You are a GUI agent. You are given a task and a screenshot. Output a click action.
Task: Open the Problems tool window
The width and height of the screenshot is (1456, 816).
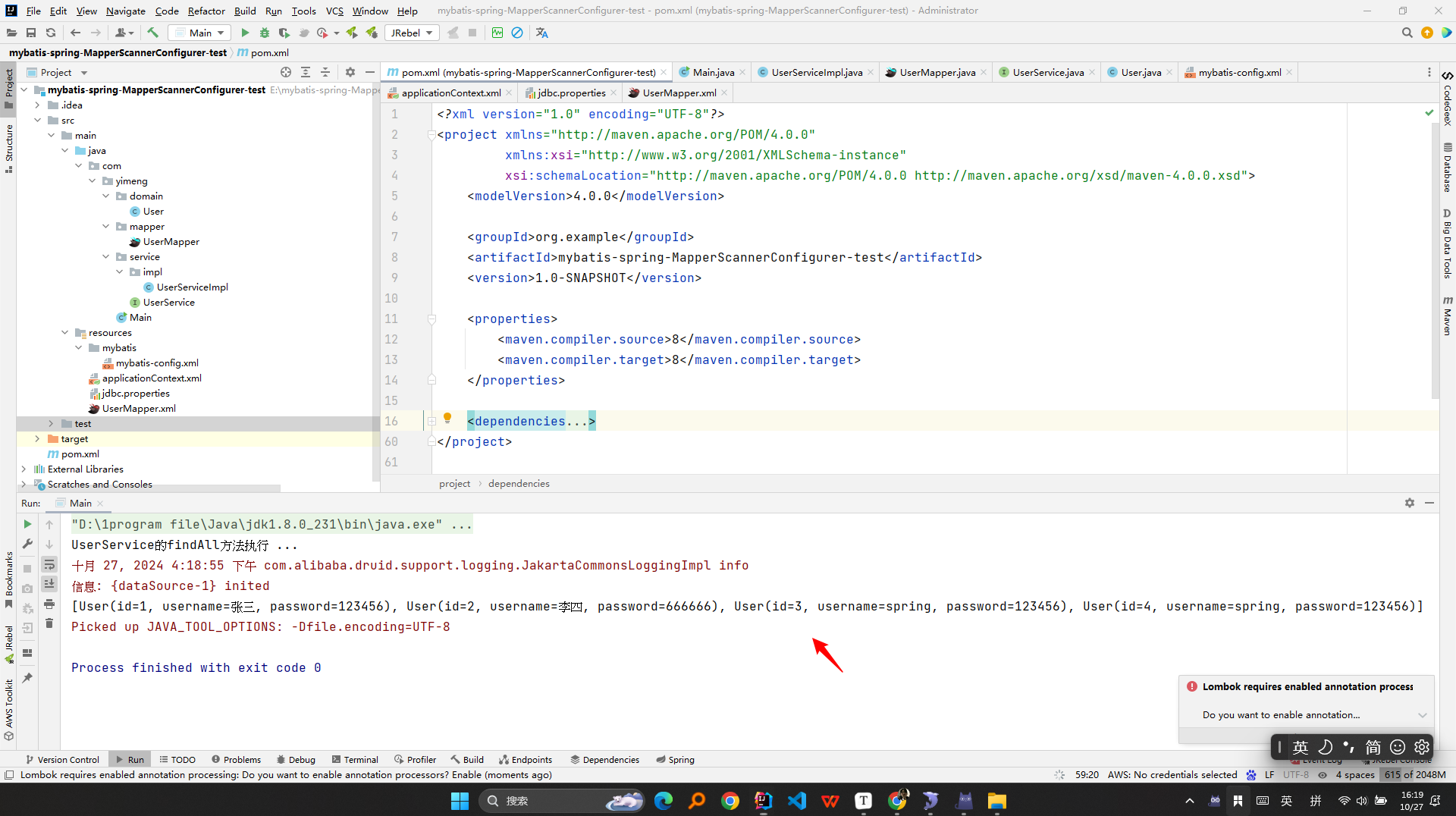click(236, 759)
